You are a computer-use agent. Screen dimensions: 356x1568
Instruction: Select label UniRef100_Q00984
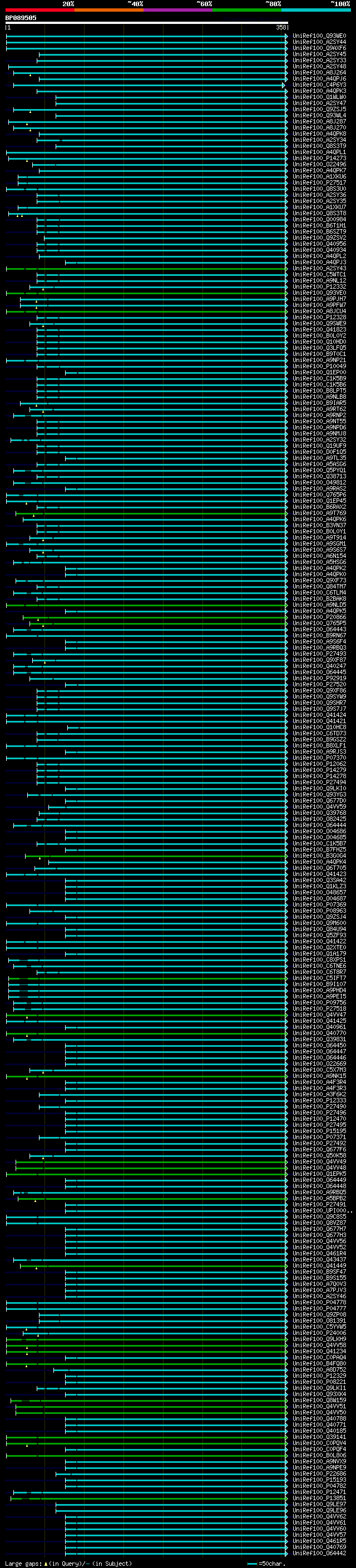click(319, 220)
